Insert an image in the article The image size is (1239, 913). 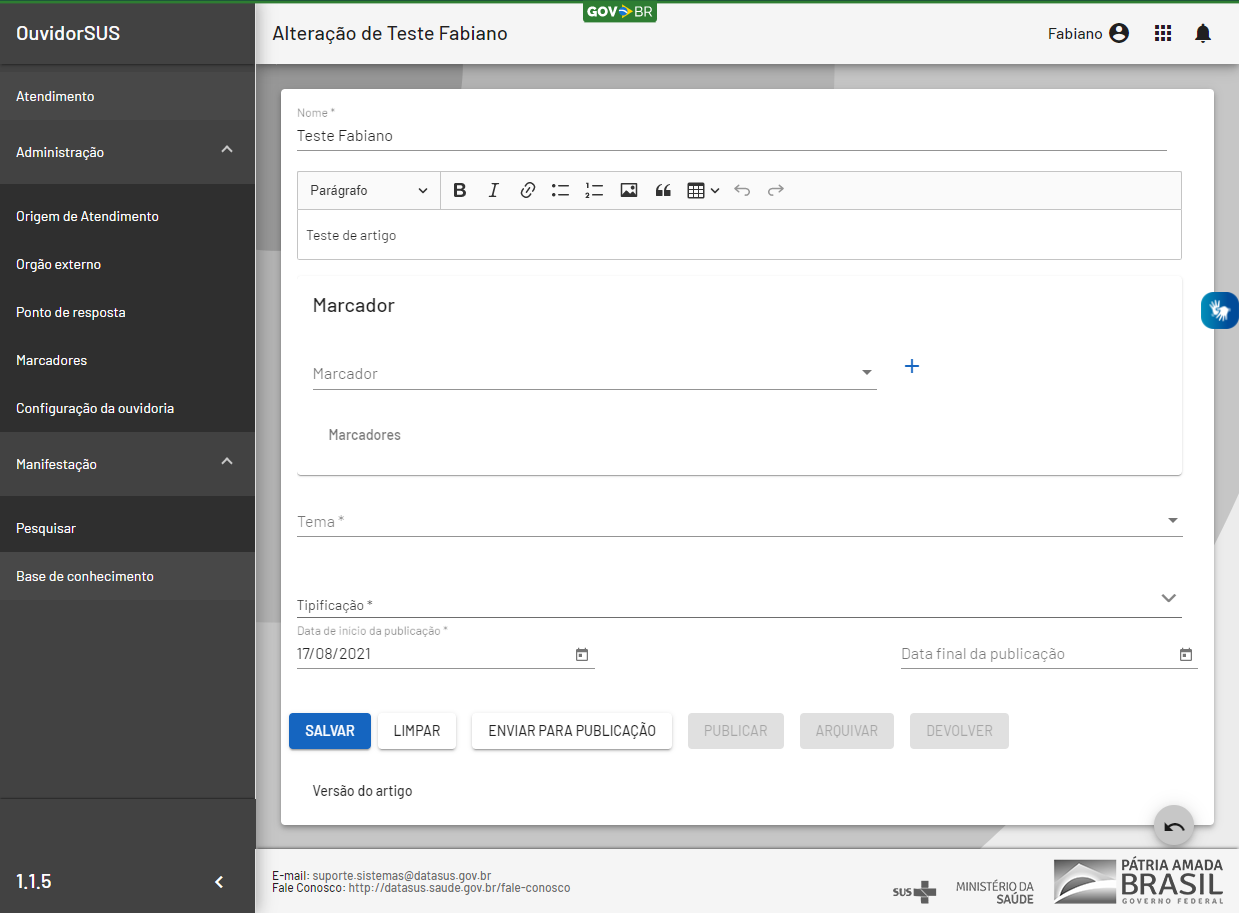point(628,190)
